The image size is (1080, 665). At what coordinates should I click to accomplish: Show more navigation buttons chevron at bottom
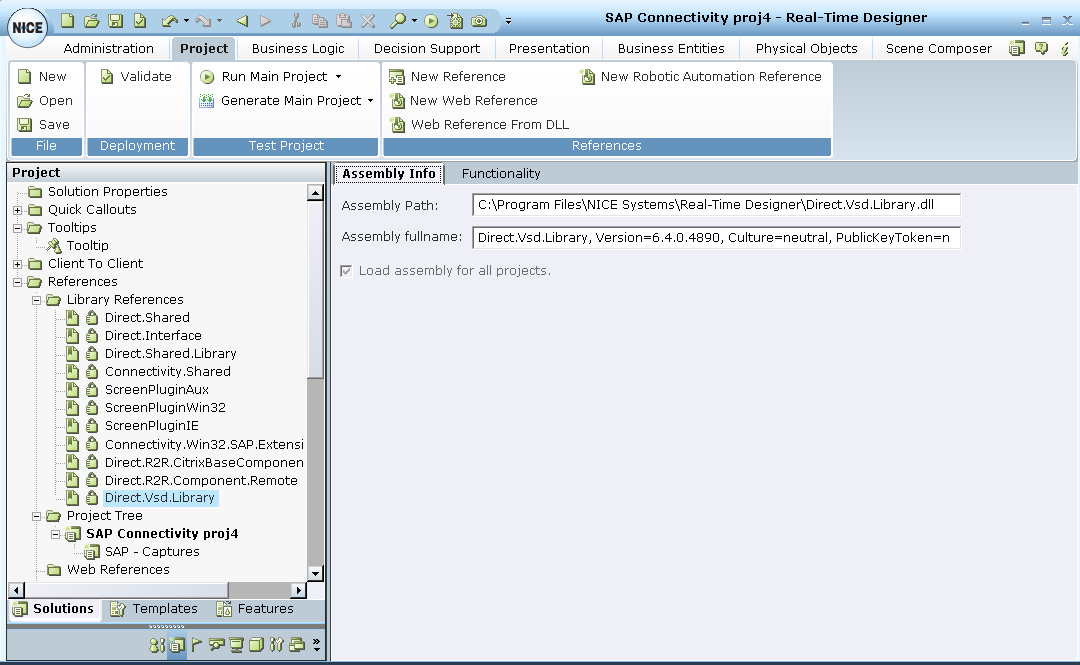pyautogui.click(x=316, y=645)
